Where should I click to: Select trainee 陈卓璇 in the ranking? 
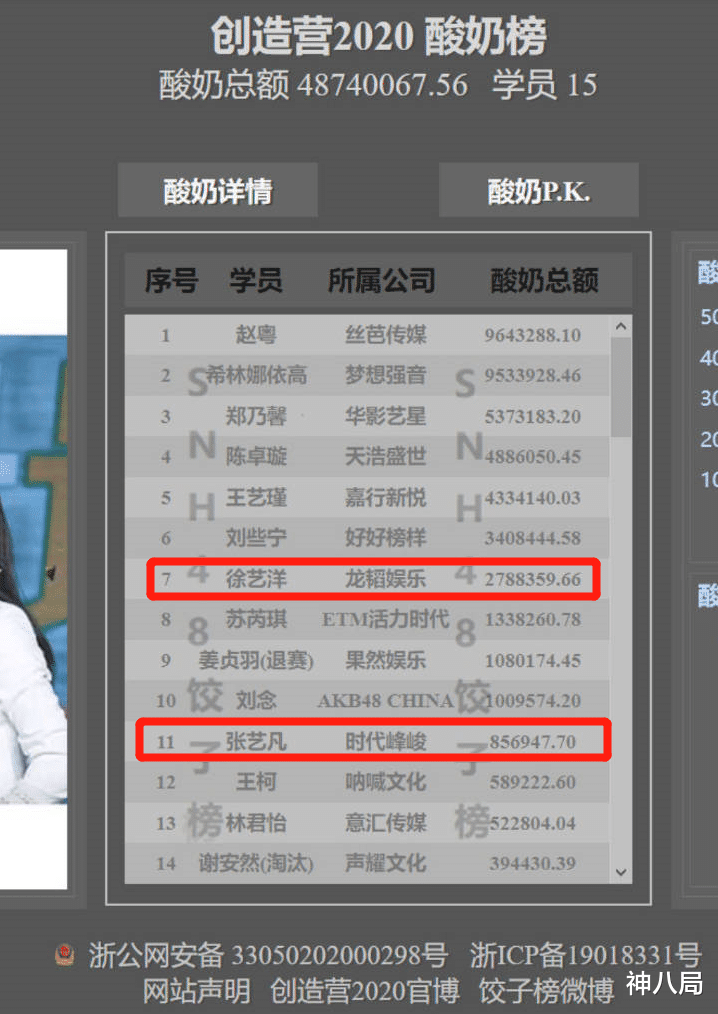pyautogui.click(x=256, y=457)
